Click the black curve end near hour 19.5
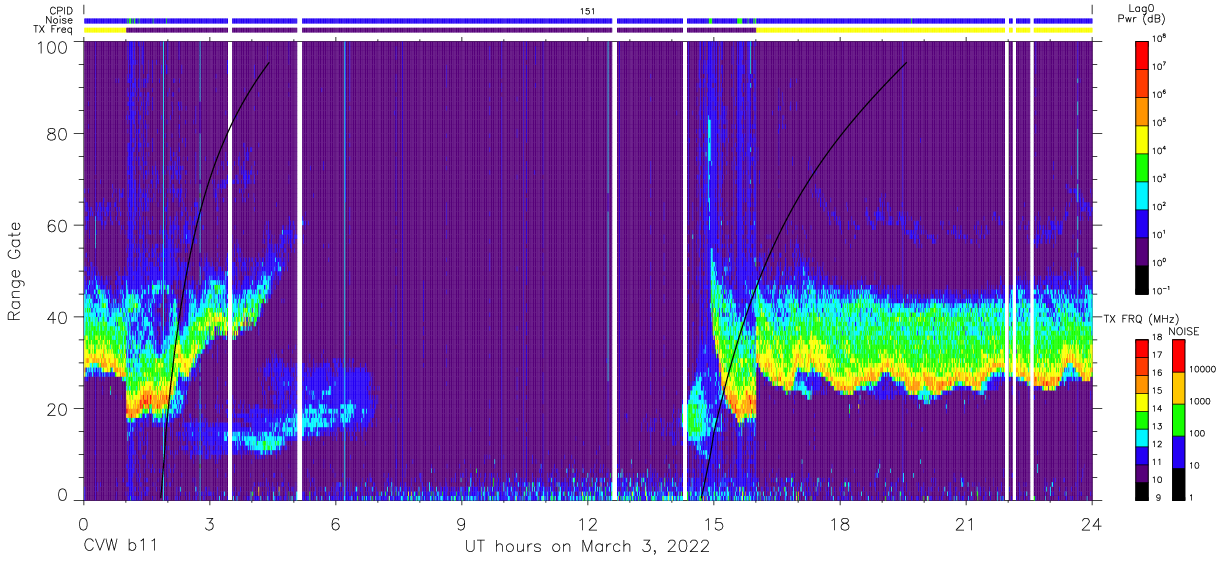1228x567 pixels. (905, 63)
